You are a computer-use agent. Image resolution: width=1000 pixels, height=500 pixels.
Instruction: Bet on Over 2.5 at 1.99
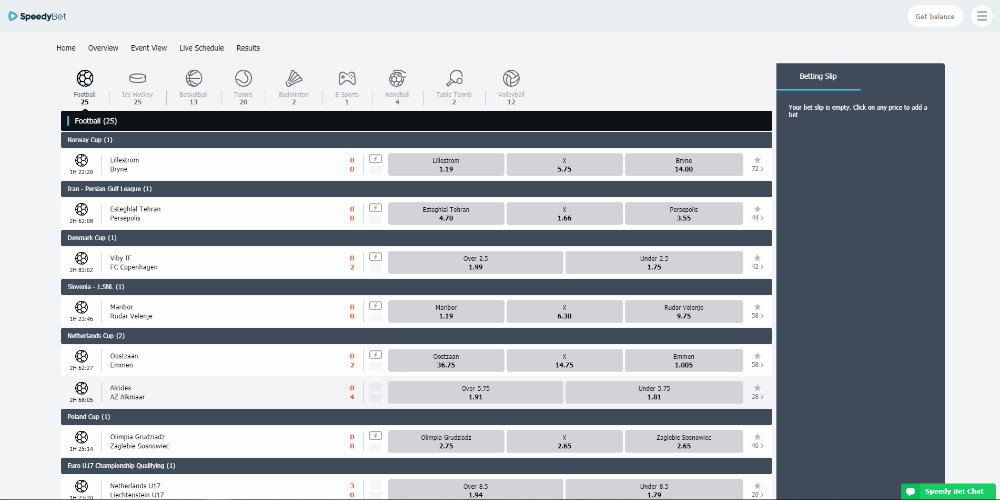click(475, 263)
